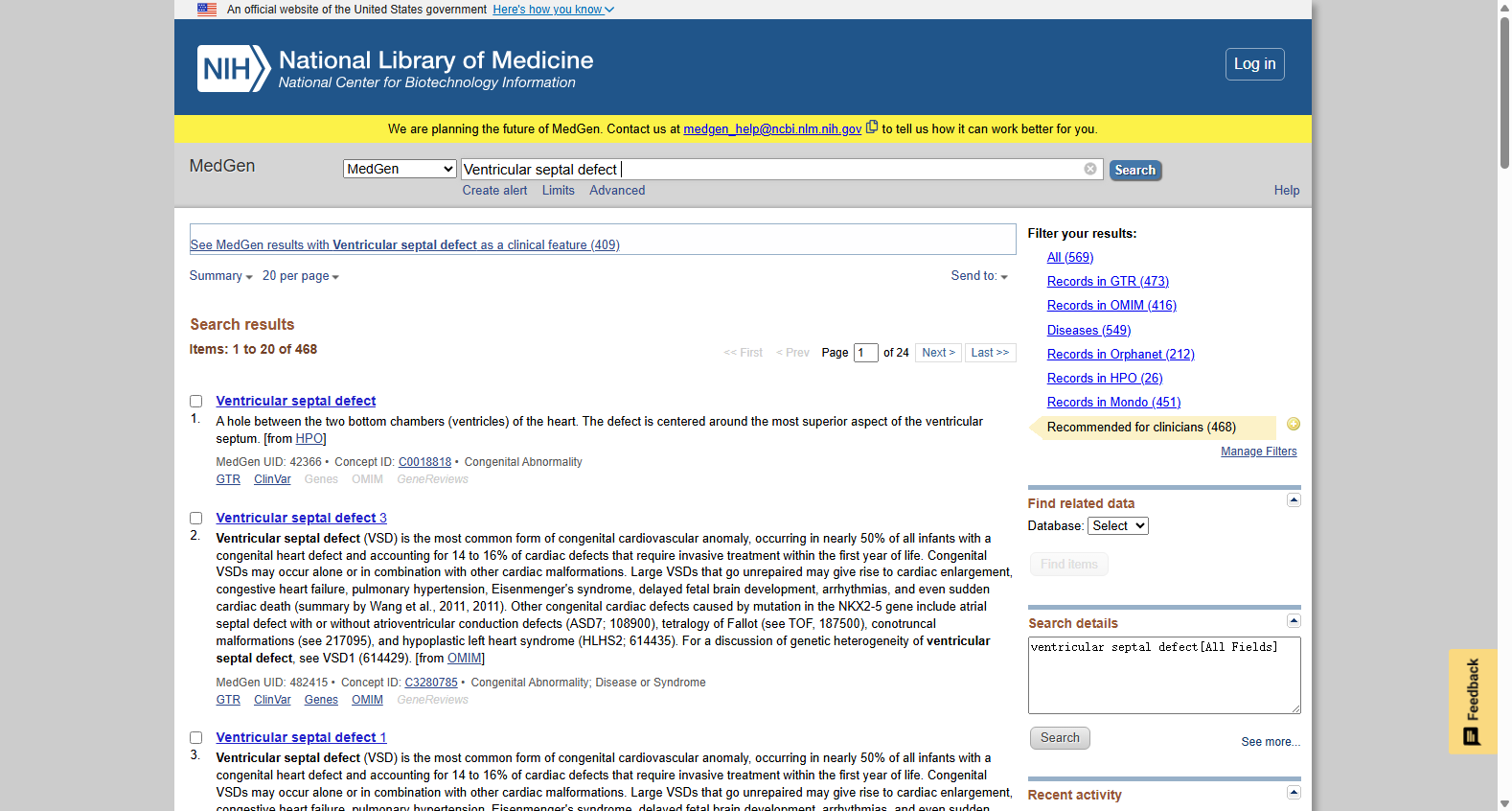Open Concept ID C0018818
This screenshot has height=811, width=1512.
(x=424, y=462)
